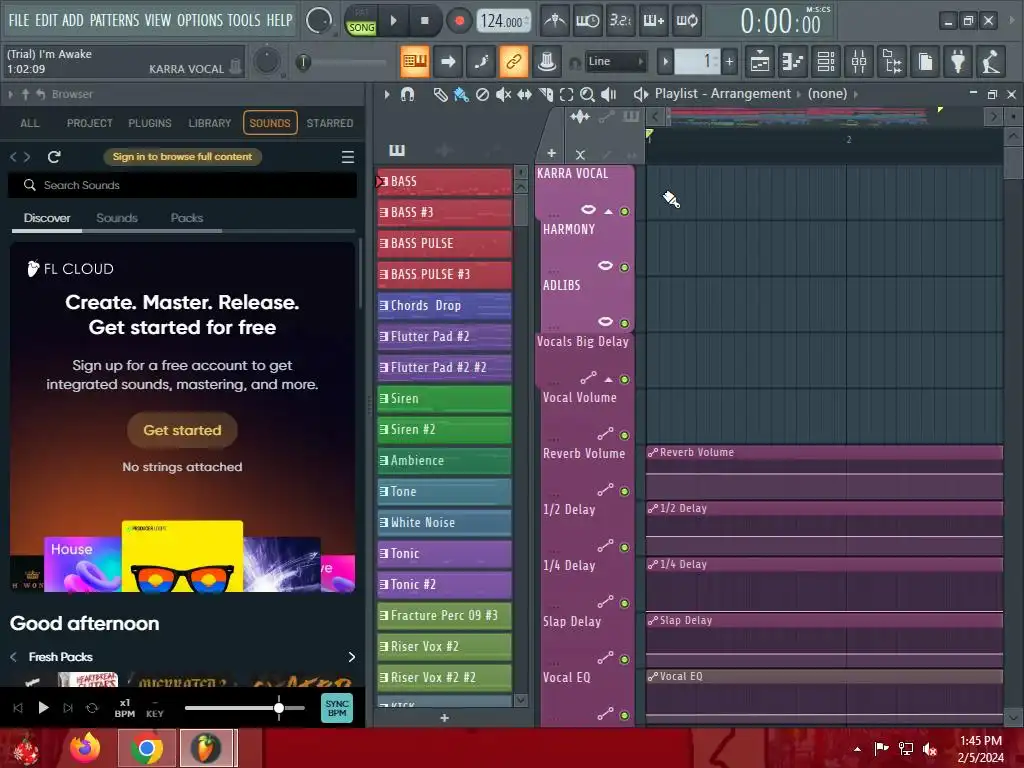Toggle the typing keyboard to piano icon
Screen dimensions: 1024x768
click(415, 62)
